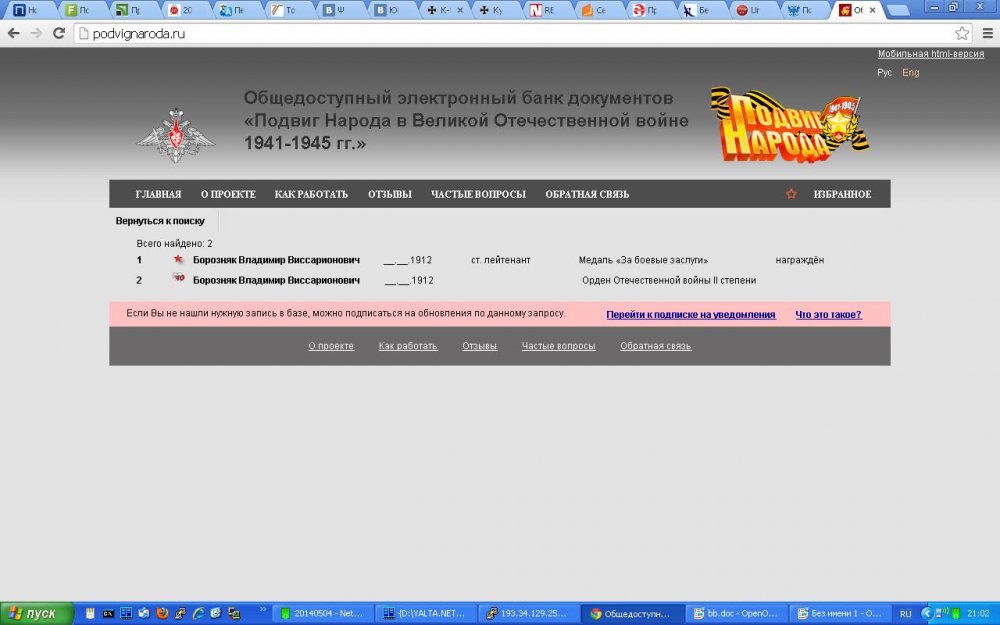Click the Подвиг Народа logo banner
Screen dimensions: 1000x625
click(790, 124)
